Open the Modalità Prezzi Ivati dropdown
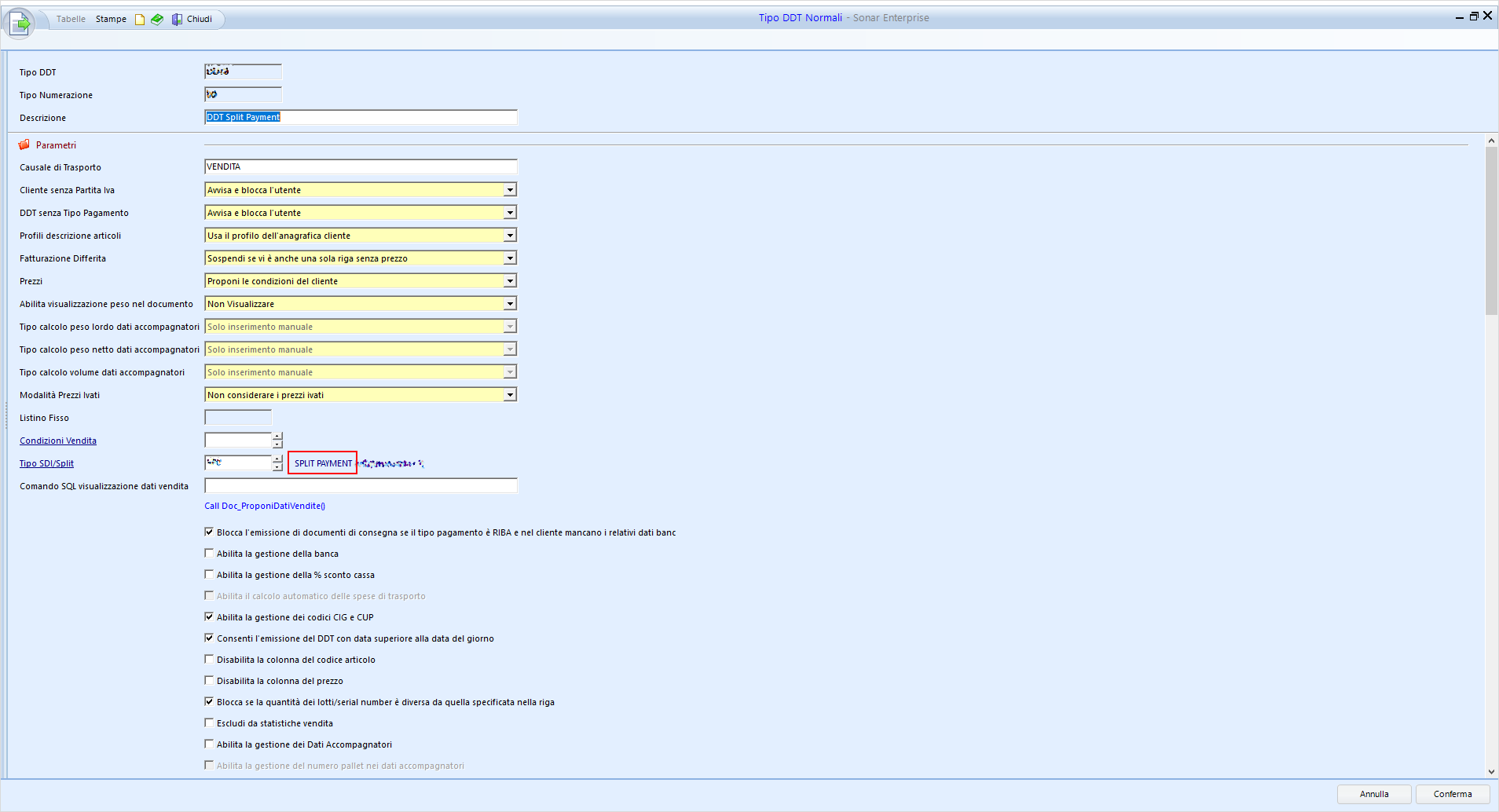This screenshot has width=1499, height=812. click(510, 395)
